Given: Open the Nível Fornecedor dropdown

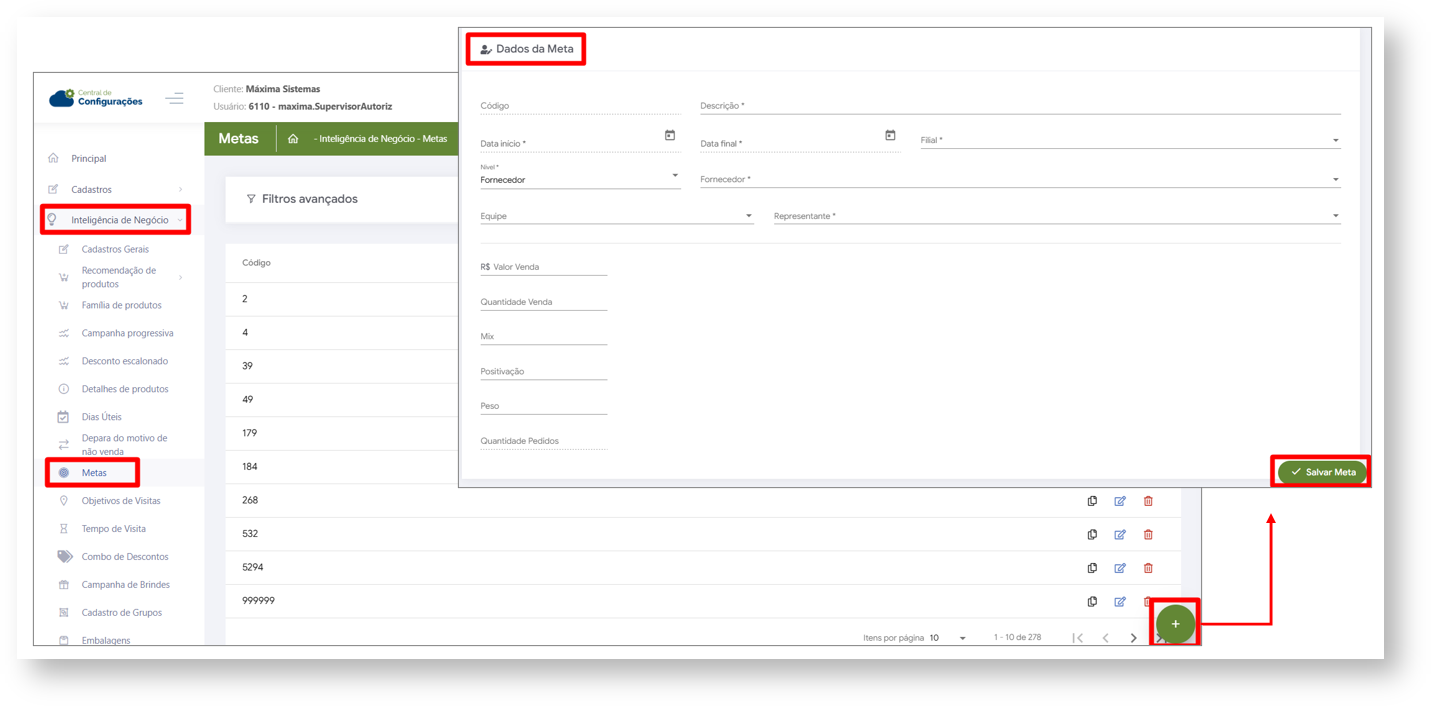Looking at the screenshot, I should point(675,176).
